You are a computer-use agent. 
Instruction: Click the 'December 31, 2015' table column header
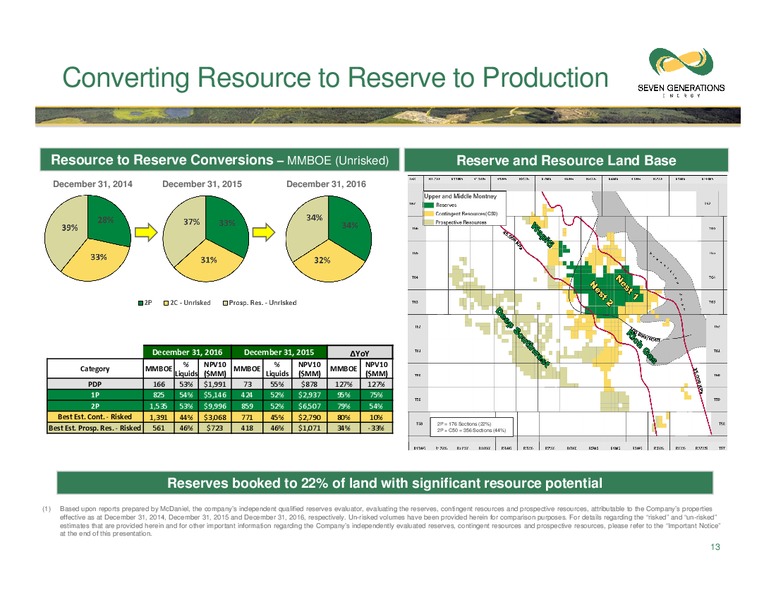[x=279, y=352]
